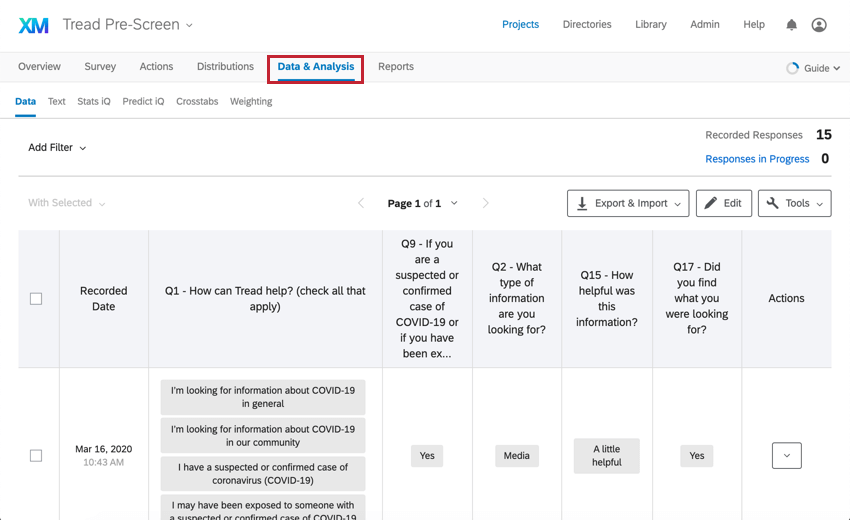Open the Stats iQ sub-tab
The image size is (850, 520).
(x=93, y=101)
